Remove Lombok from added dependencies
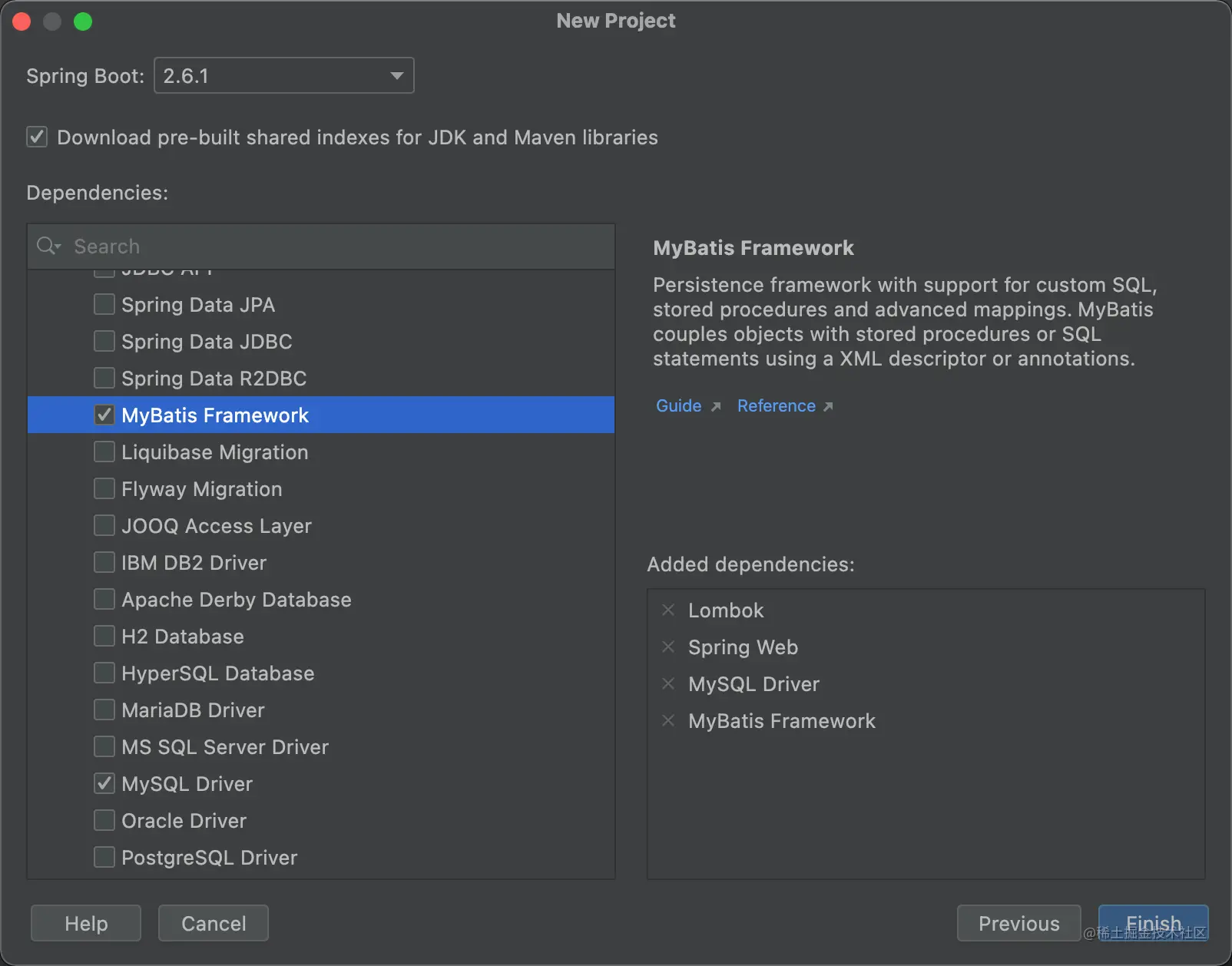 tap(668, 610)
